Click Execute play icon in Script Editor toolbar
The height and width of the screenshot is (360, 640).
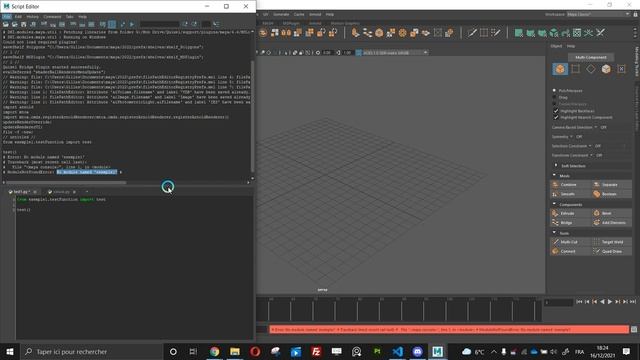click(x=131, y=24)
